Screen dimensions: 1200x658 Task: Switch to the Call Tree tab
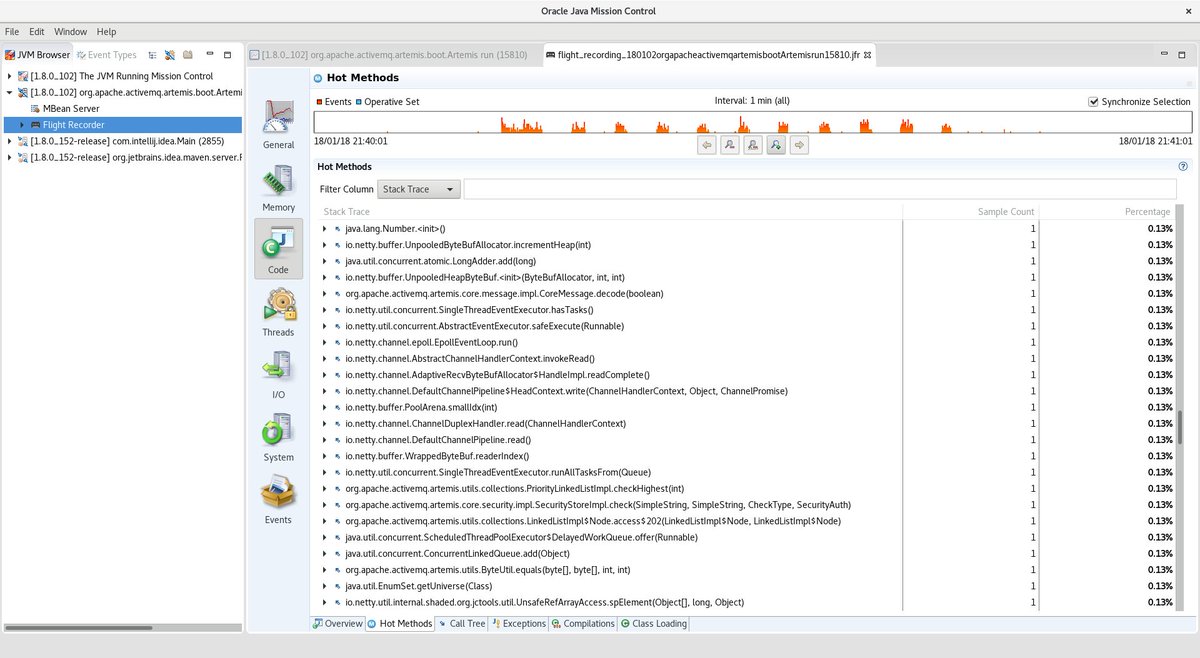pyautogui.click(x=461, y=623)
